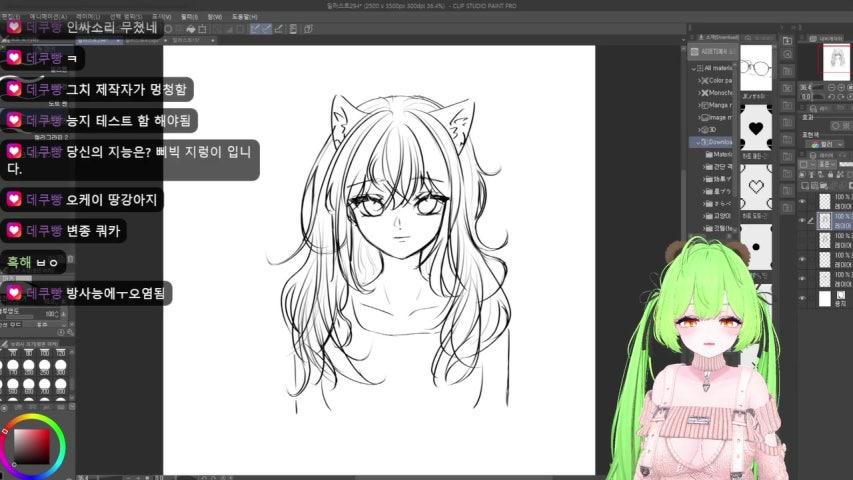This screenshot has height=480, width=853.
Task: Click New Layer Folder icon
Action: pyautogui.click(x=824, y=186)
